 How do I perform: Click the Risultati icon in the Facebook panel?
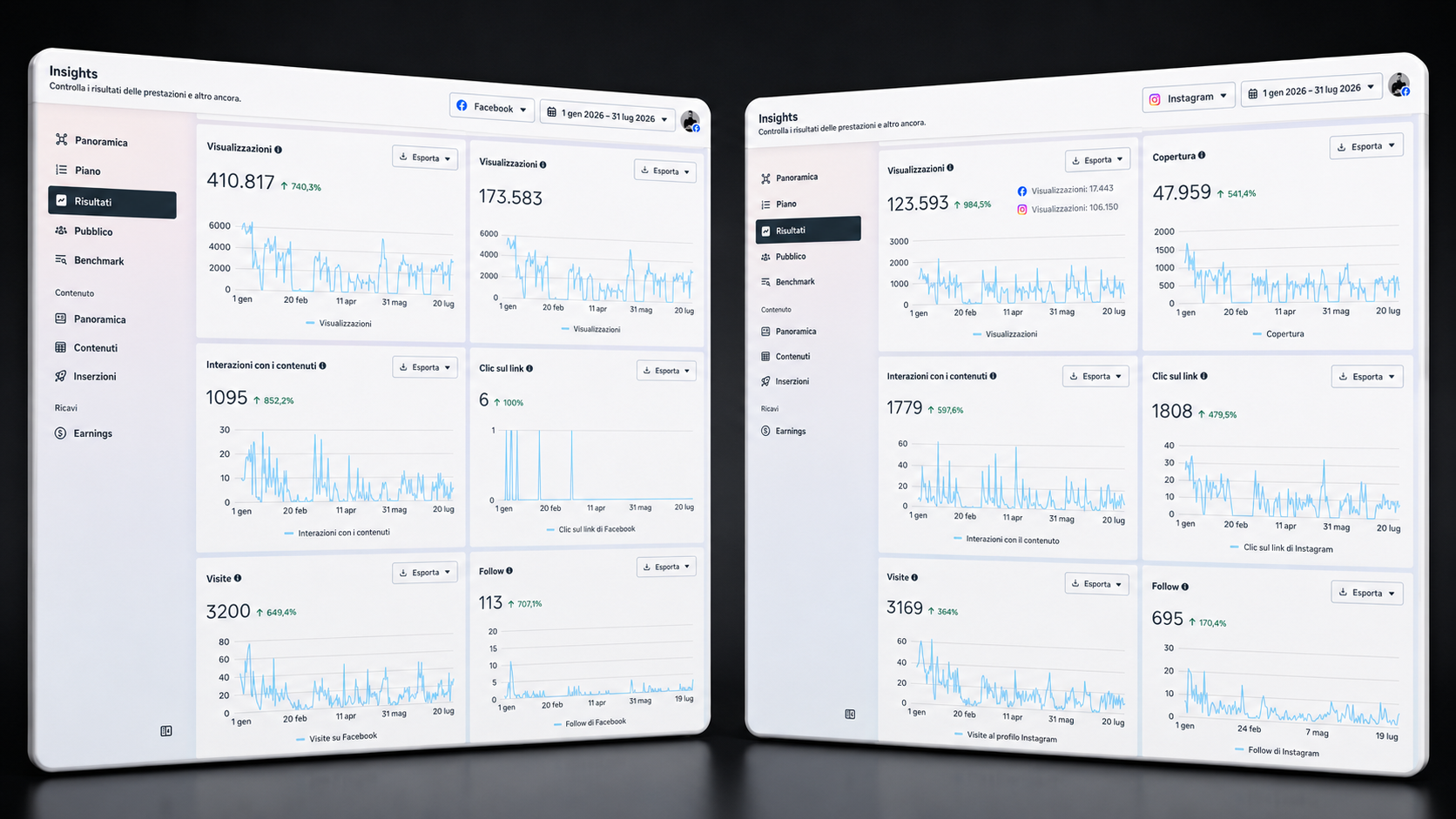[x=62, y=200]
